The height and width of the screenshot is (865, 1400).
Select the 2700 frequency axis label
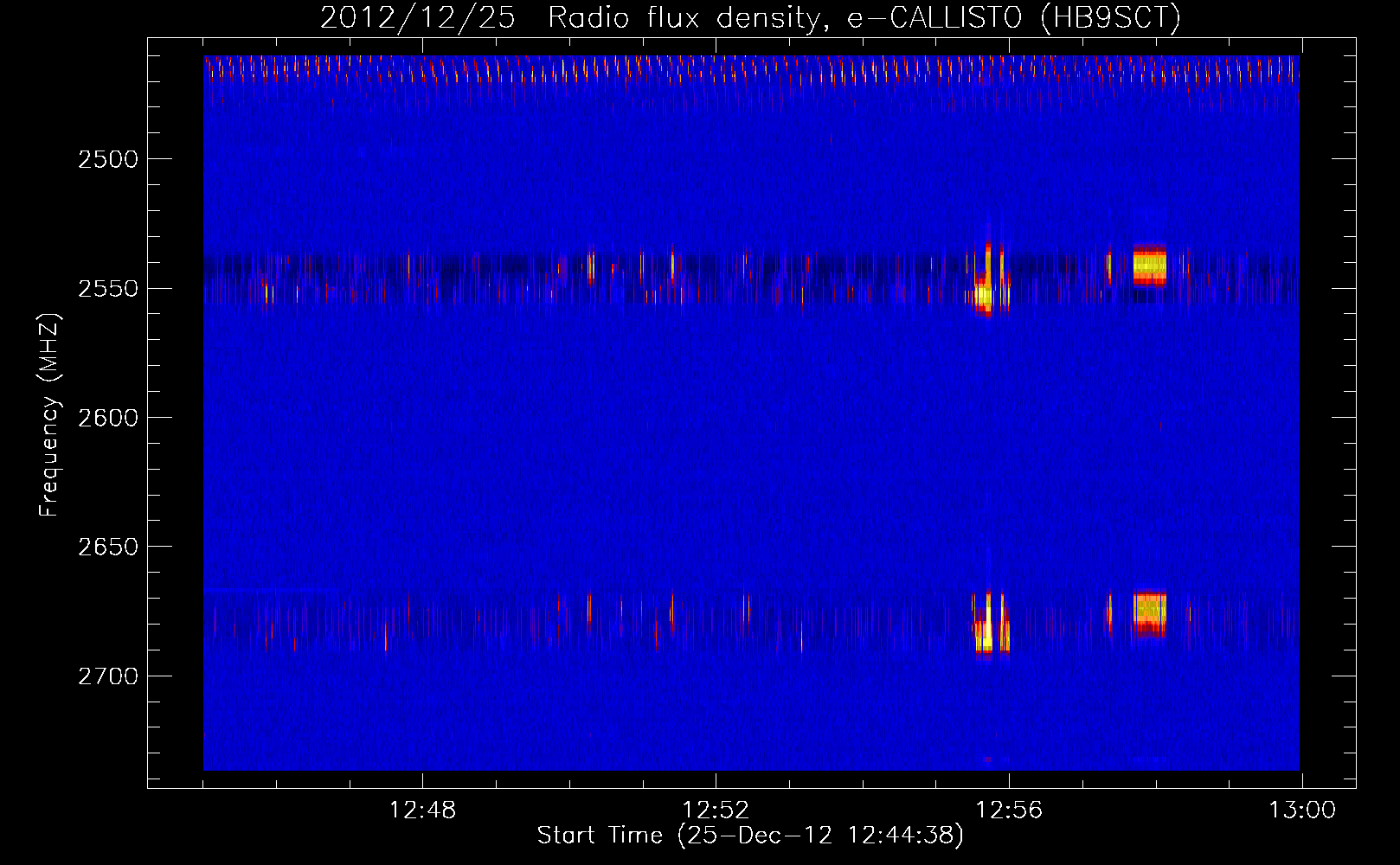[108, 676]
